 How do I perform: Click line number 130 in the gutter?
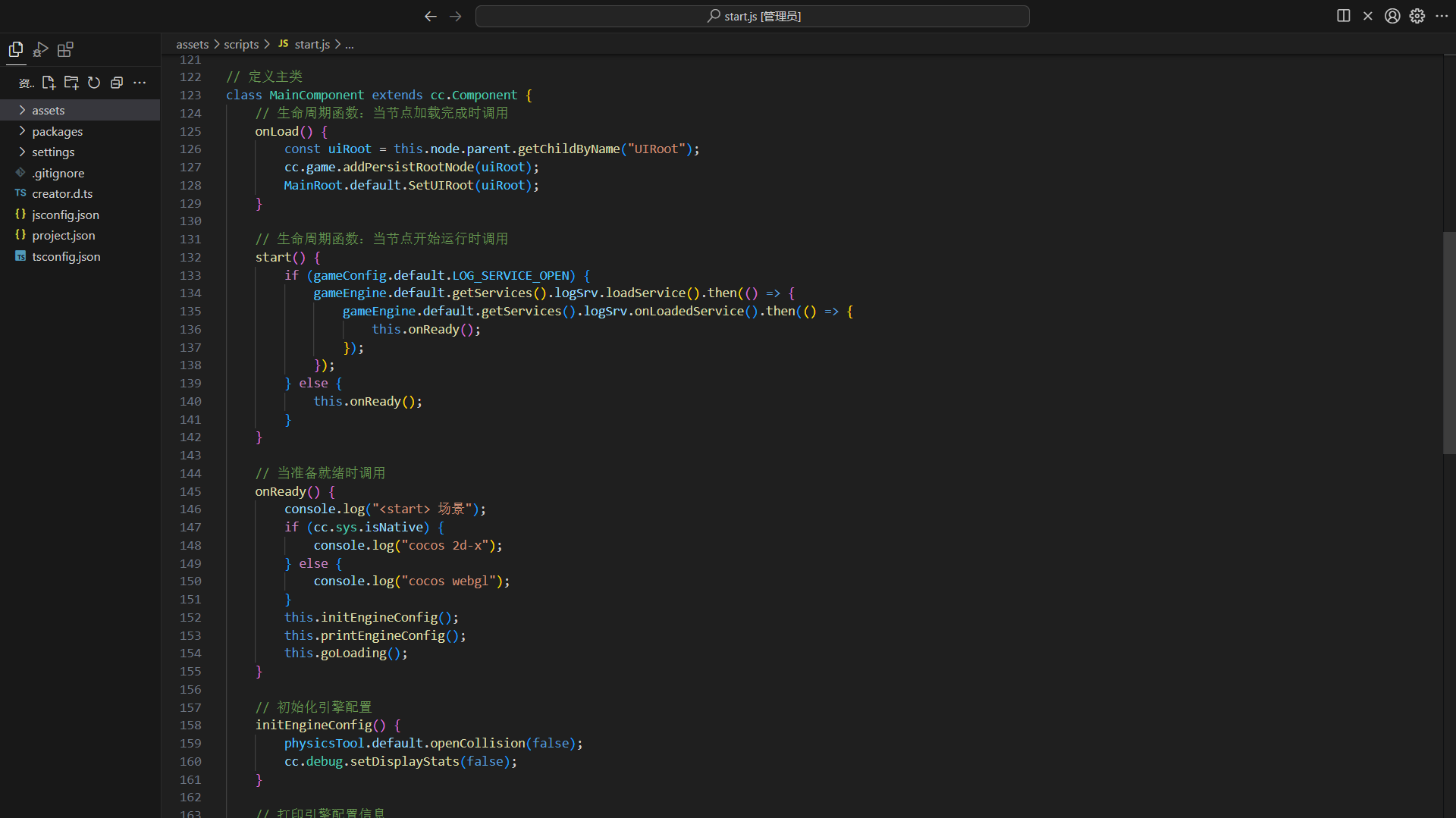190,221
